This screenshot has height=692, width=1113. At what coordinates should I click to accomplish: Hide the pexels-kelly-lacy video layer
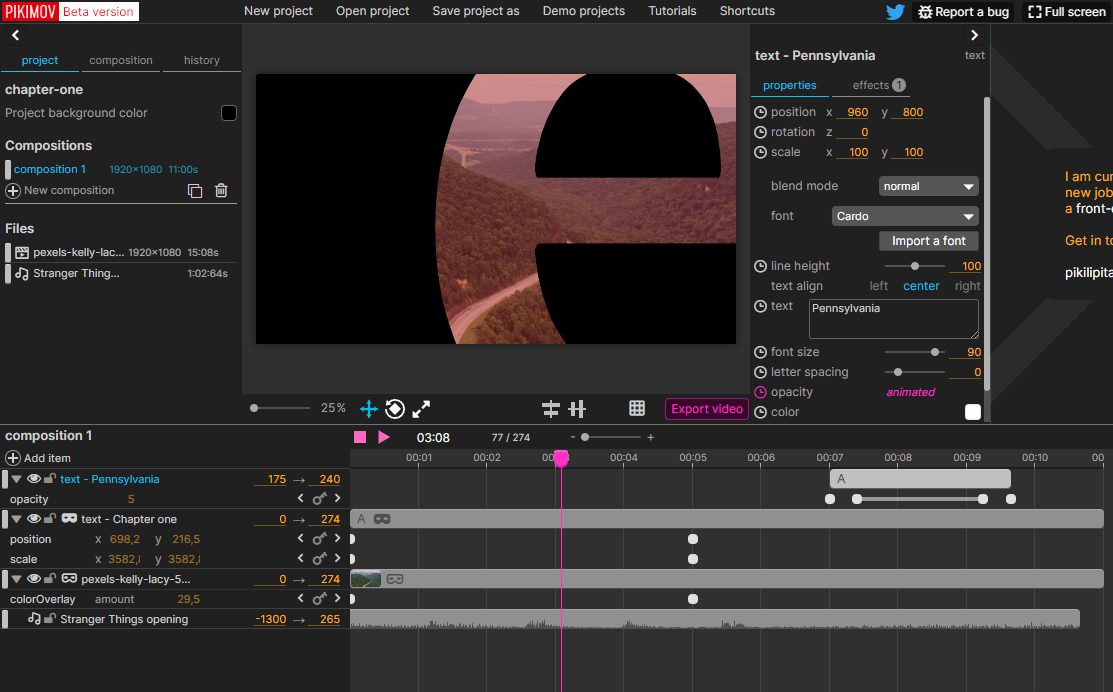pyautogui.click(x=33, y=578)
